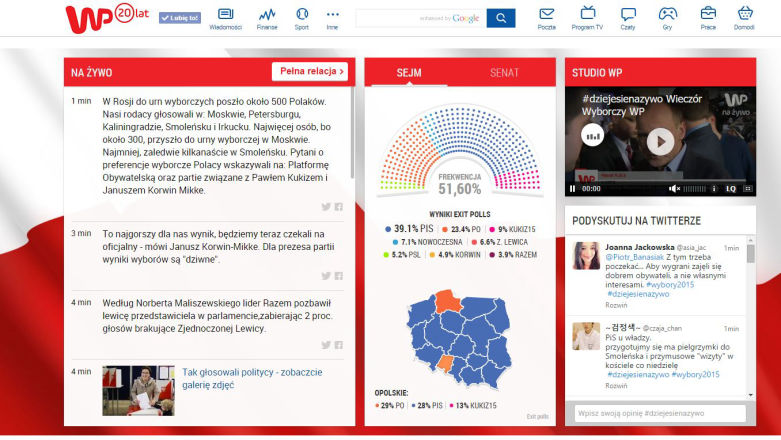Click the Na żywo feed scrollbar

pos(353,133)
